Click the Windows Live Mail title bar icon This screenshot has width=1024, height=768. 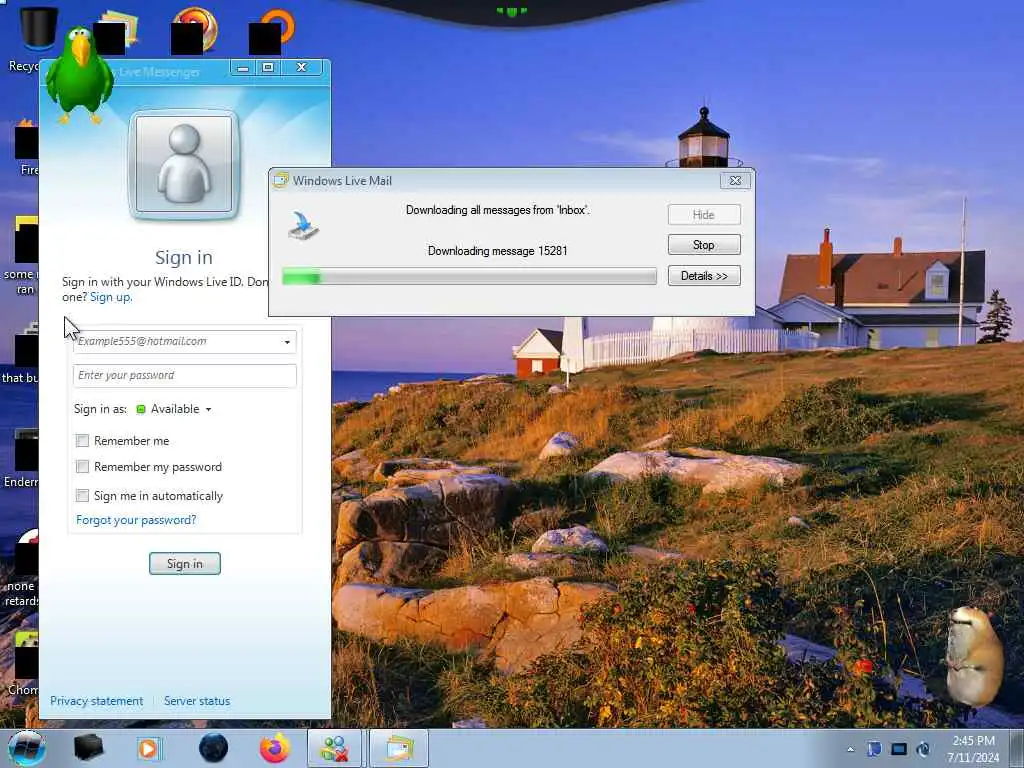(281, 180)
